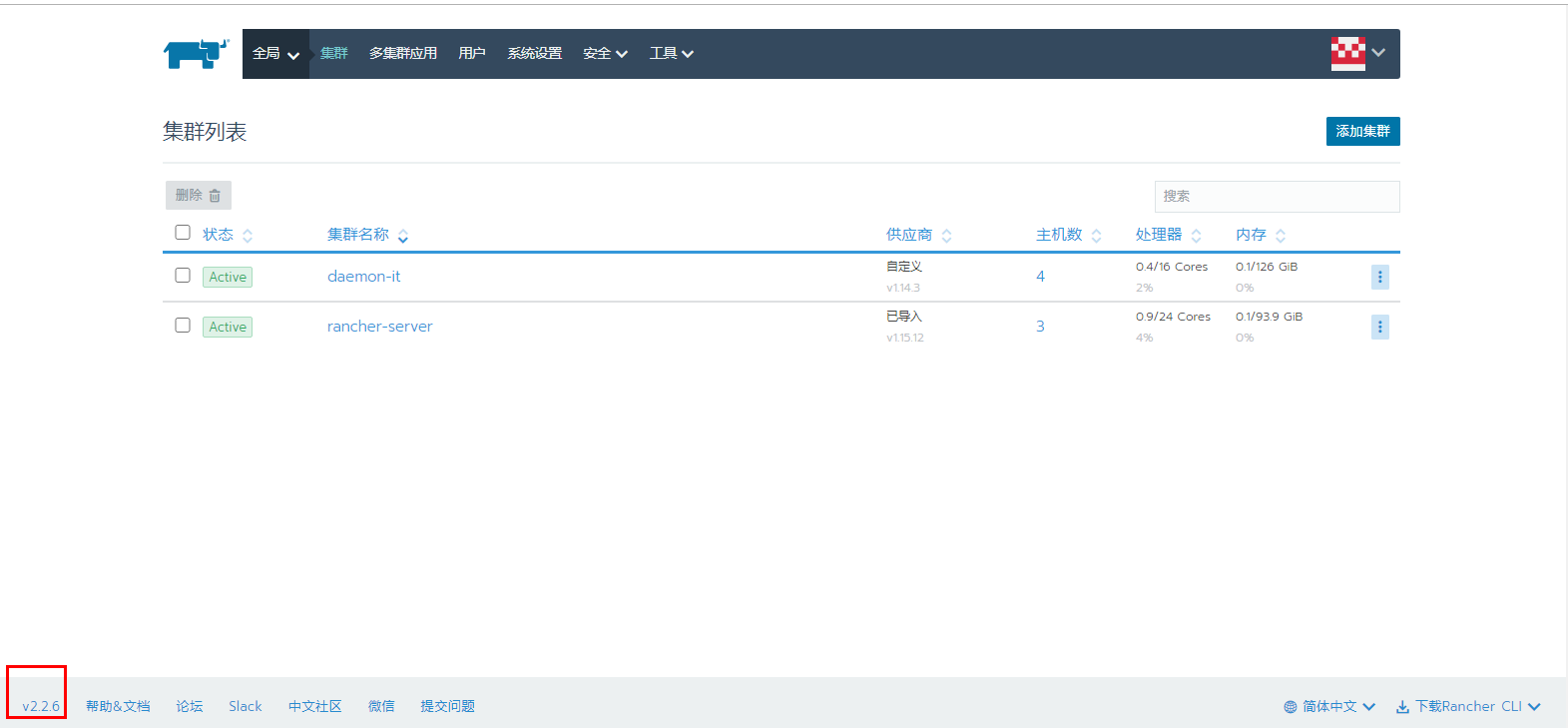Click the v2.2.6 version link
This screenshot has height=728, width=1568.
[41, 707]
